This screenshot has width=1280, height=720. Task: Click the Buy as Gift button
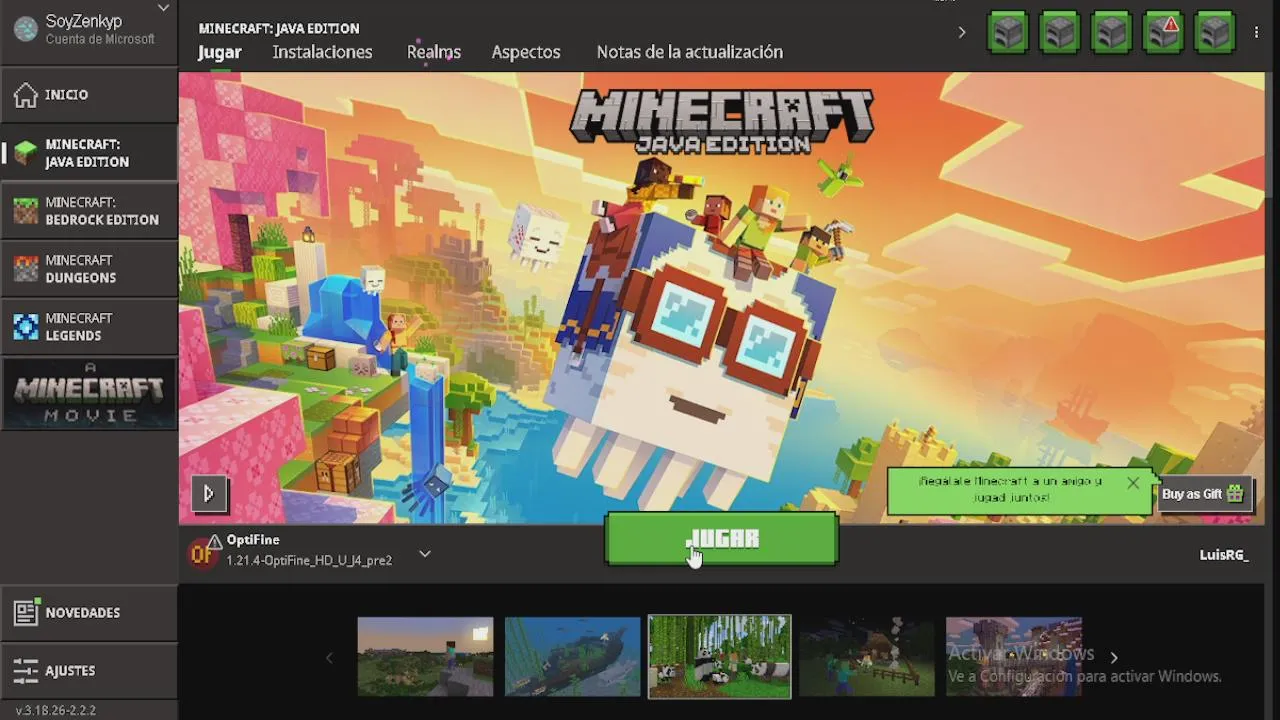[x=1203, y=494]
